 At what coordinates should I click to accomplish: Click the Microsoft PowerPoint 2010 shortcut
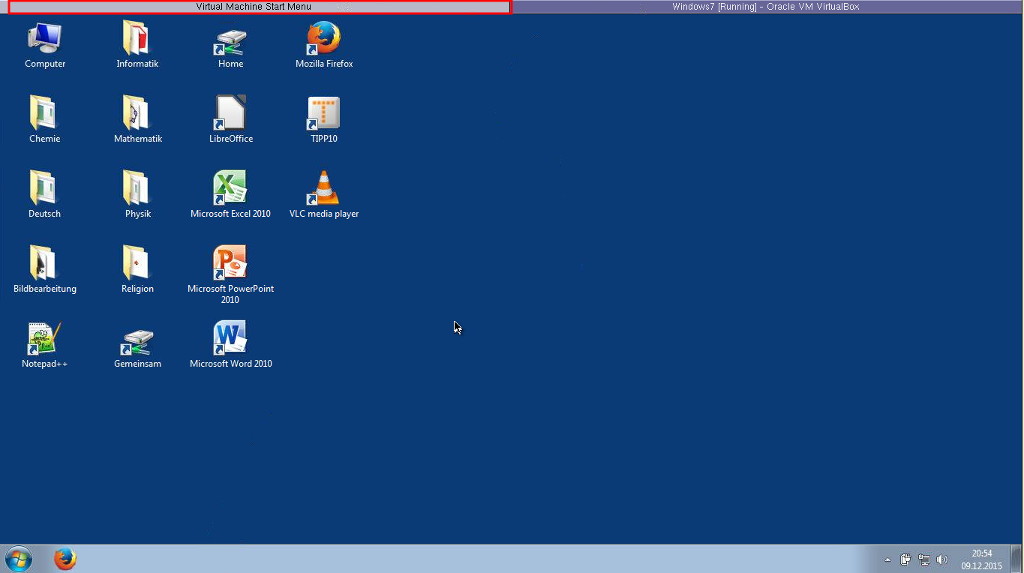tap(230, 264)
